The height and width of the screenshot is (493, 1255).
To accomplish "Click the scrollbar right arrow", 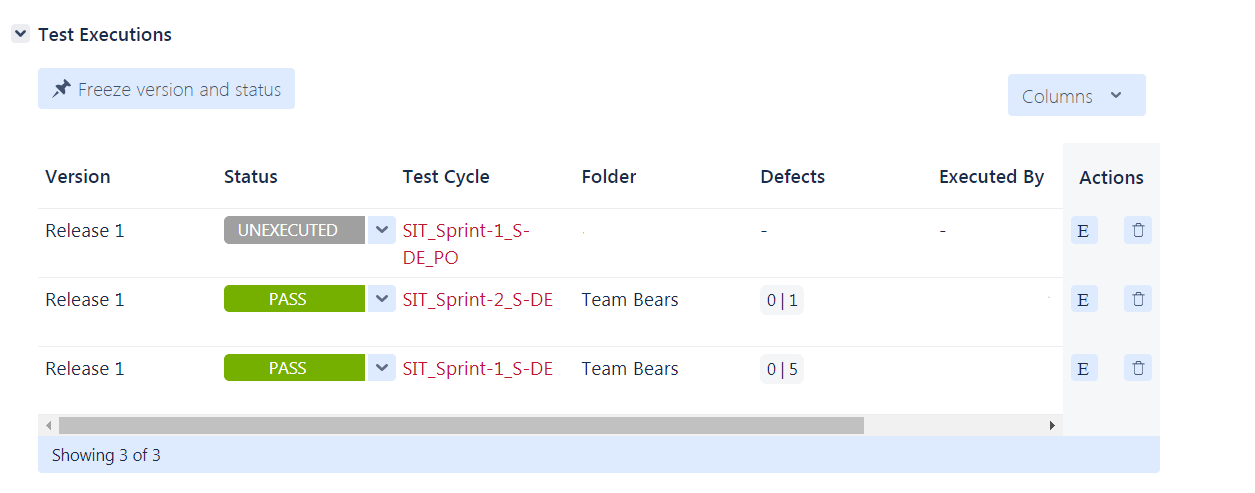I will point(1051,425).
